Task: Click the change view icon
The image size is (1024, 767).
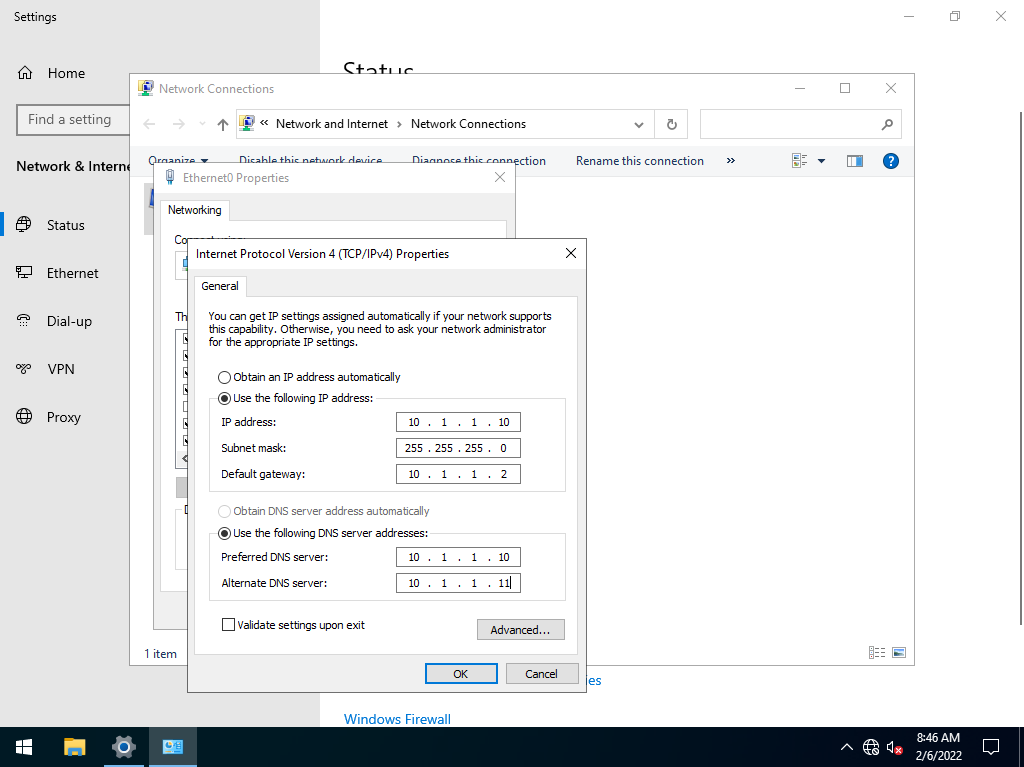Action: point(800,161)
